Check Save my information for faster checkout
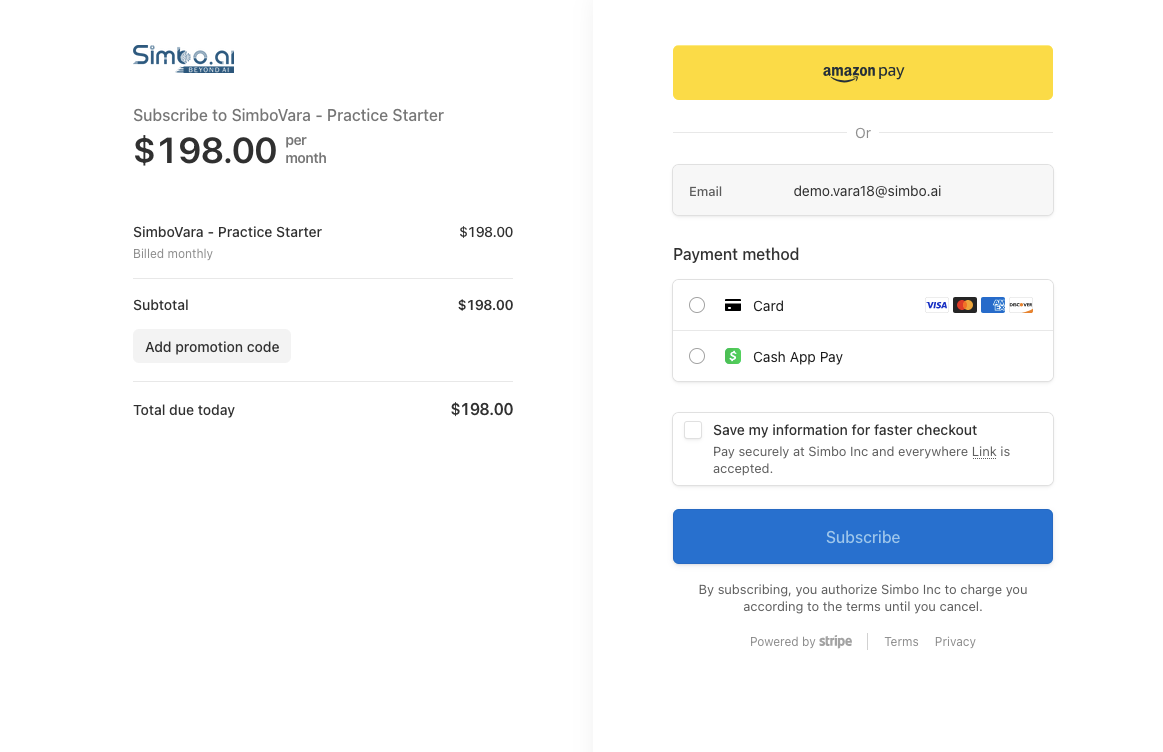Screen dimensions: 1163x752 point(693,430)
